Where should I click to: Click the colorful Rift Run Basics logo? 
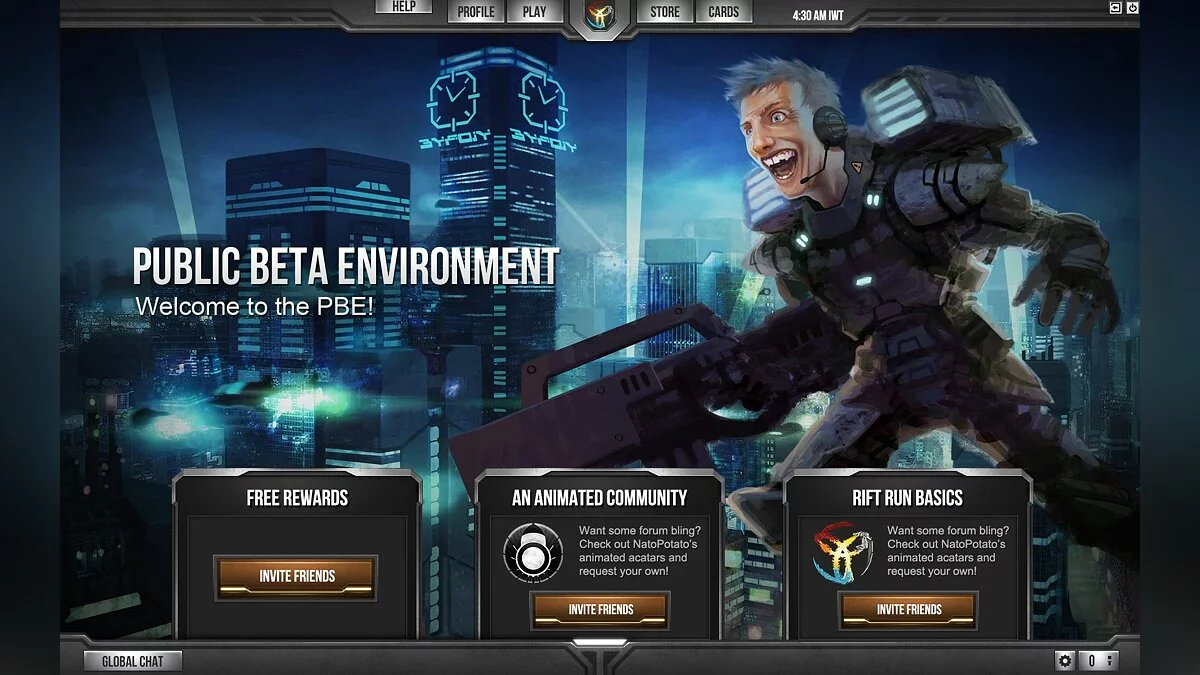(x=842, y=552)
